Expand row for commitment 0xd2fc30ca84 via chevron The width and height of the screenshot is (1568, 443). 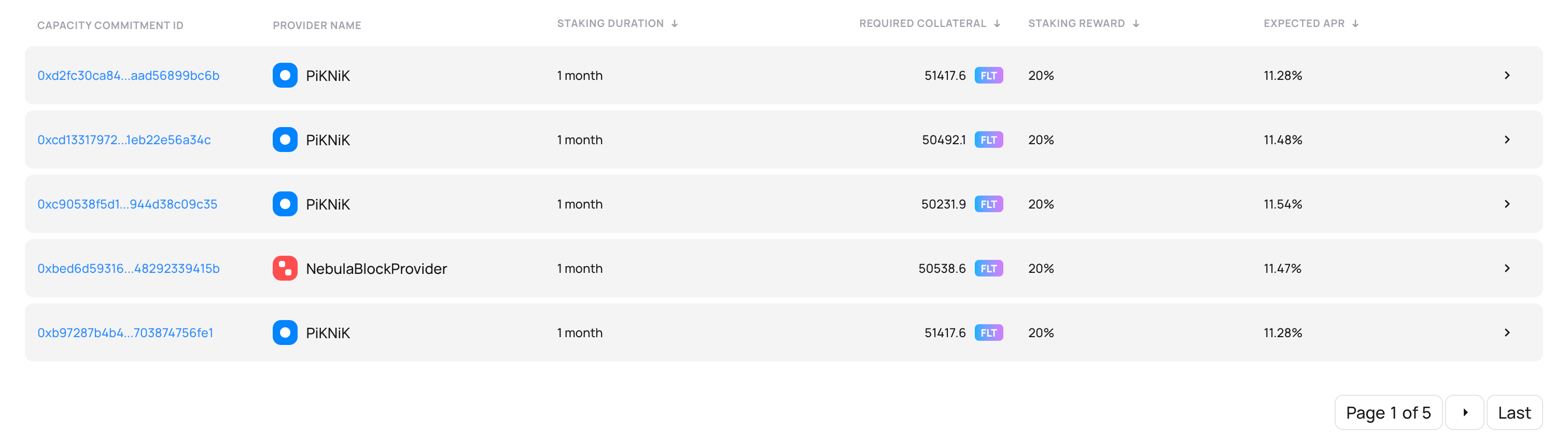coord(1507,76)
